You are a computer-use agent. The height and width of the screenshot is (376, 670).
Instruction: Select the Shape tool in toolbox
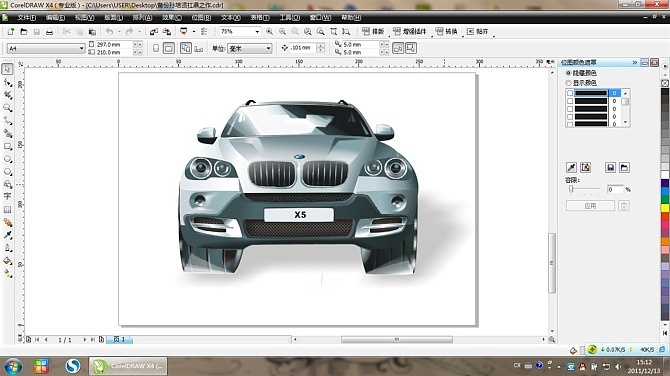[7, 82]
